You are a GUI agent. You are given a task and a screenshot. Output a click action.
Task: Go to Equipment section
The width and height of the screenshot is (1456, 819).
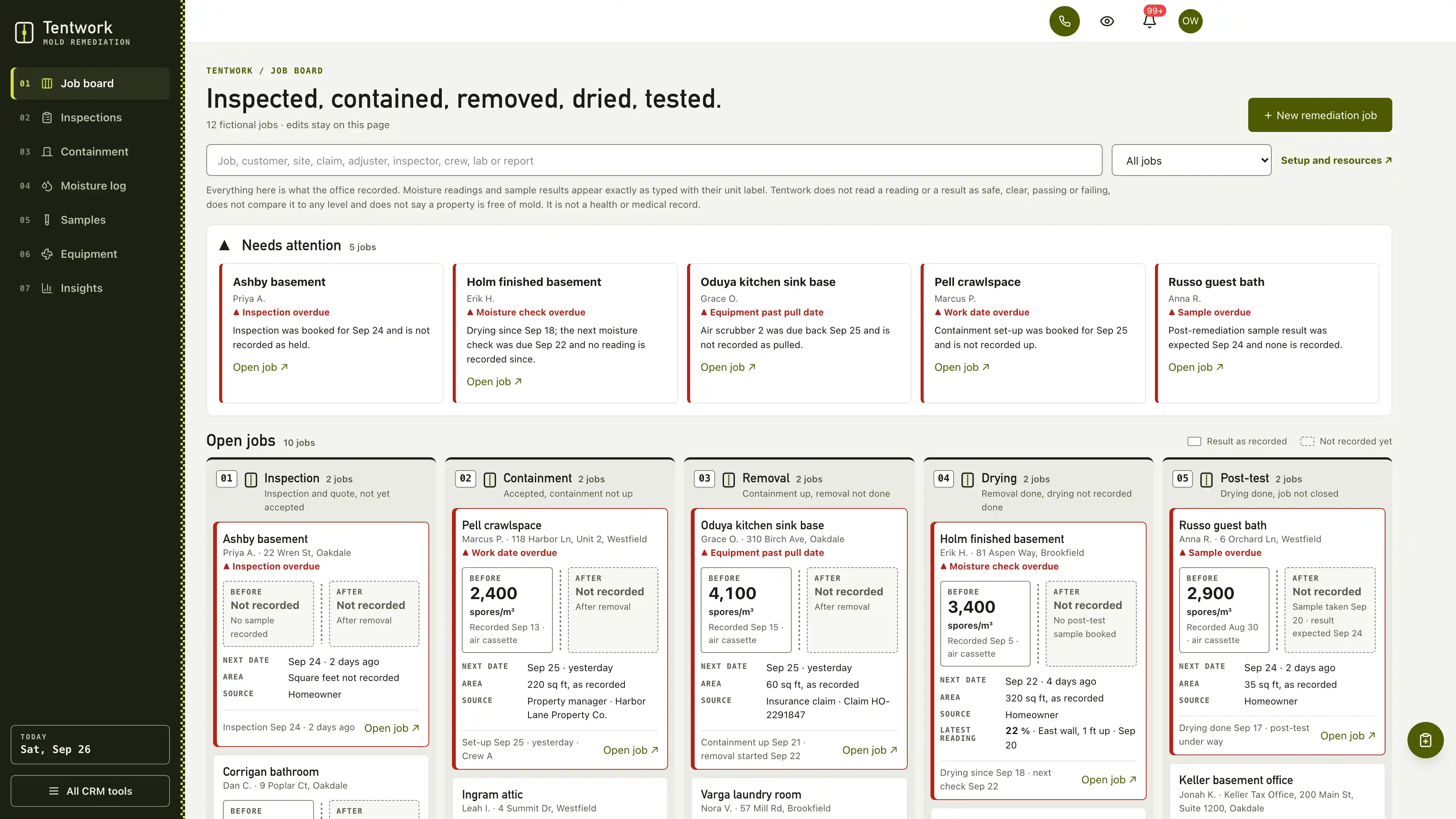(91, 254)
